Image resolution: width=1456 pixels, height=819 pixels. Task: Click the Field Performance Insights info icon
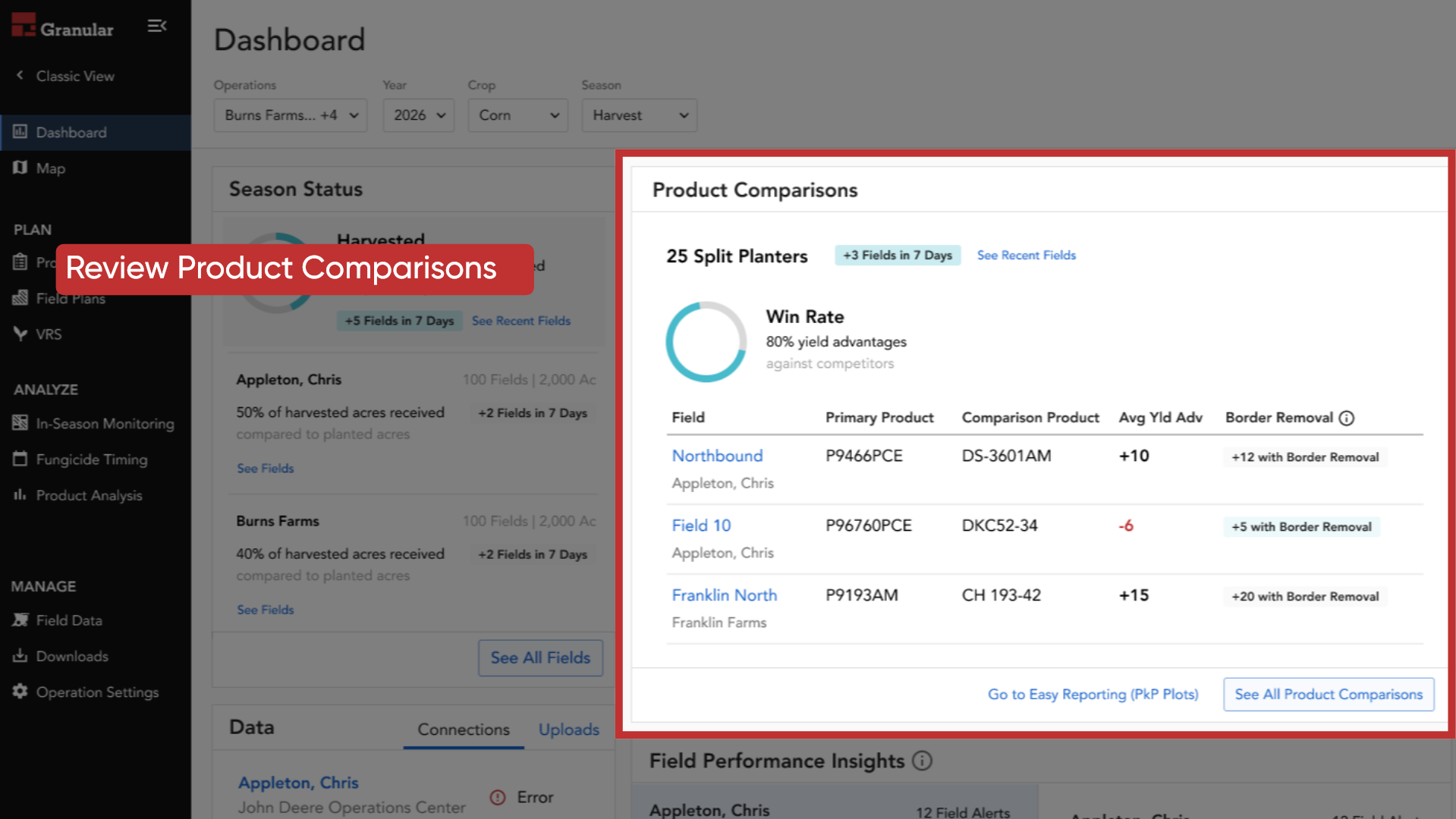point(922,761)
